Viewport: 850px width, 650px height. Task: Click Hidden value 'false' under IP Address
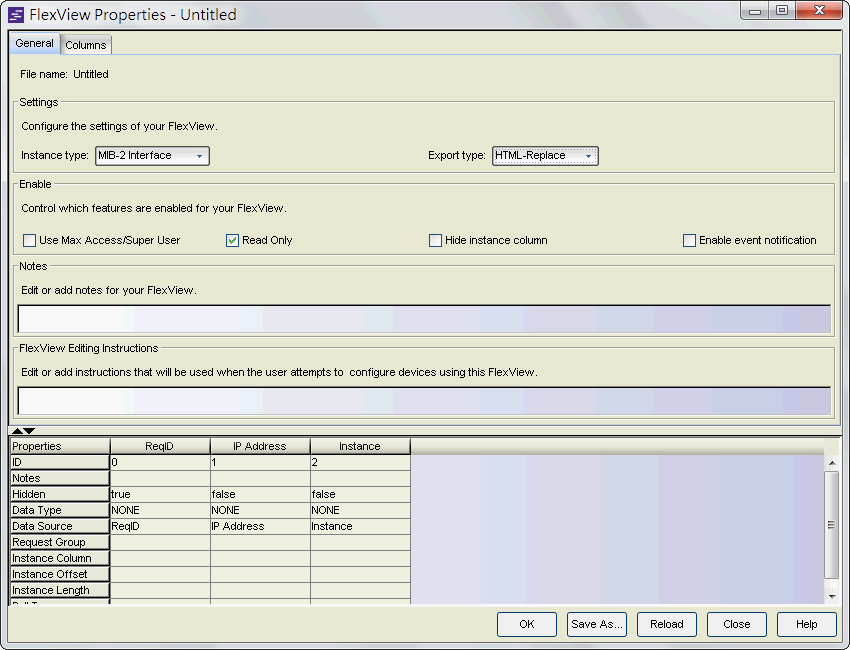point(260,494)
